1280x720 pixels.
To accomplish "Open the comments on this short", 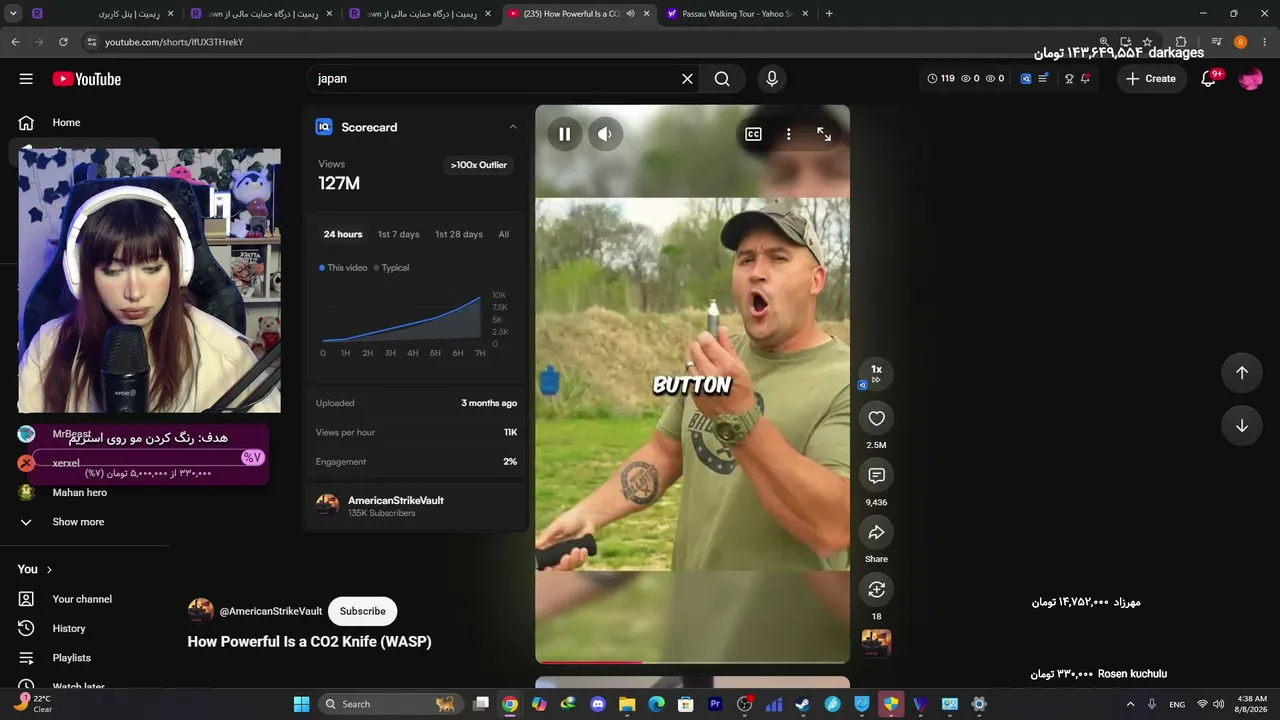I will tap(876, 475).
